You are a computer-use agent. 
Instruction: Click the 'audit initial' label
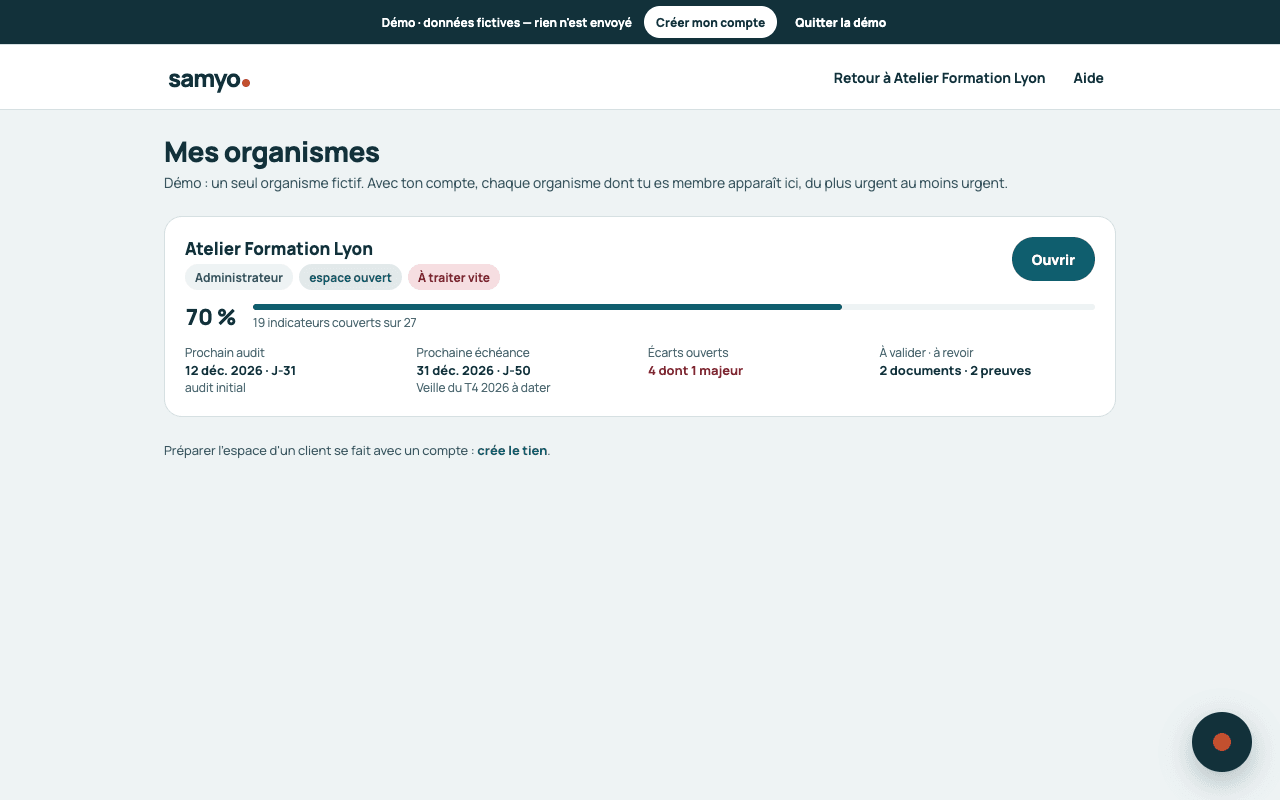click(x=215, y=388)
